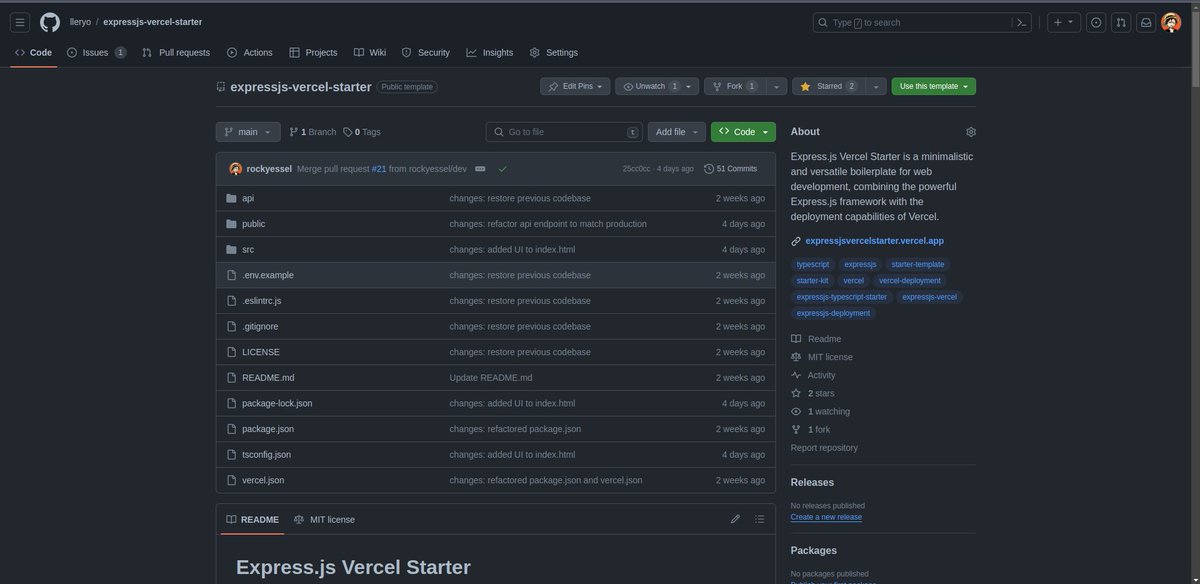Open the command palette icon in search bar
The width and height of the screenshot is (1200, 584).
pos(1022,22)
